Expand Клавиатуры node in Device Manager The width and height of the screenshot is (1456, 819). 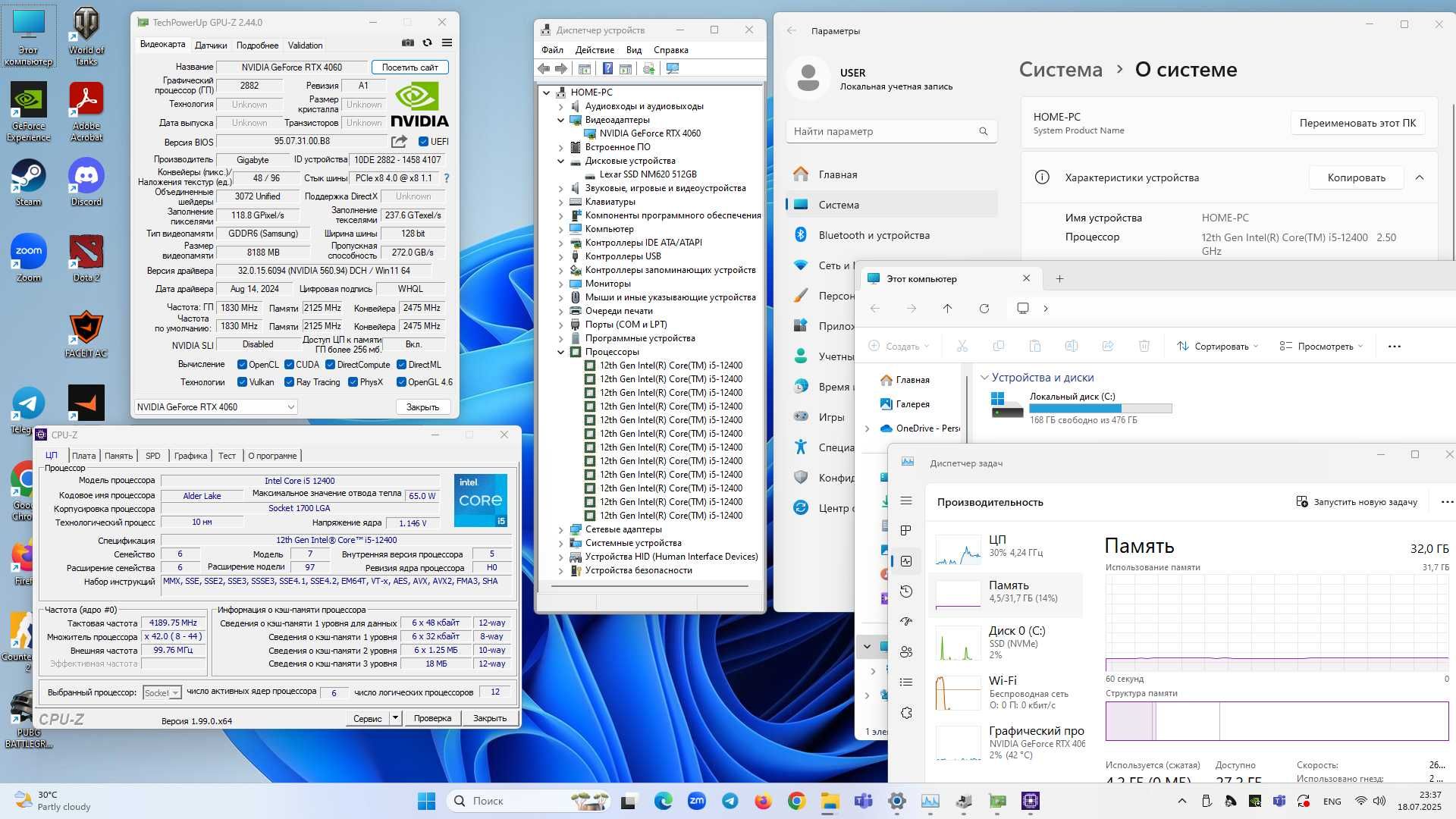561,202
